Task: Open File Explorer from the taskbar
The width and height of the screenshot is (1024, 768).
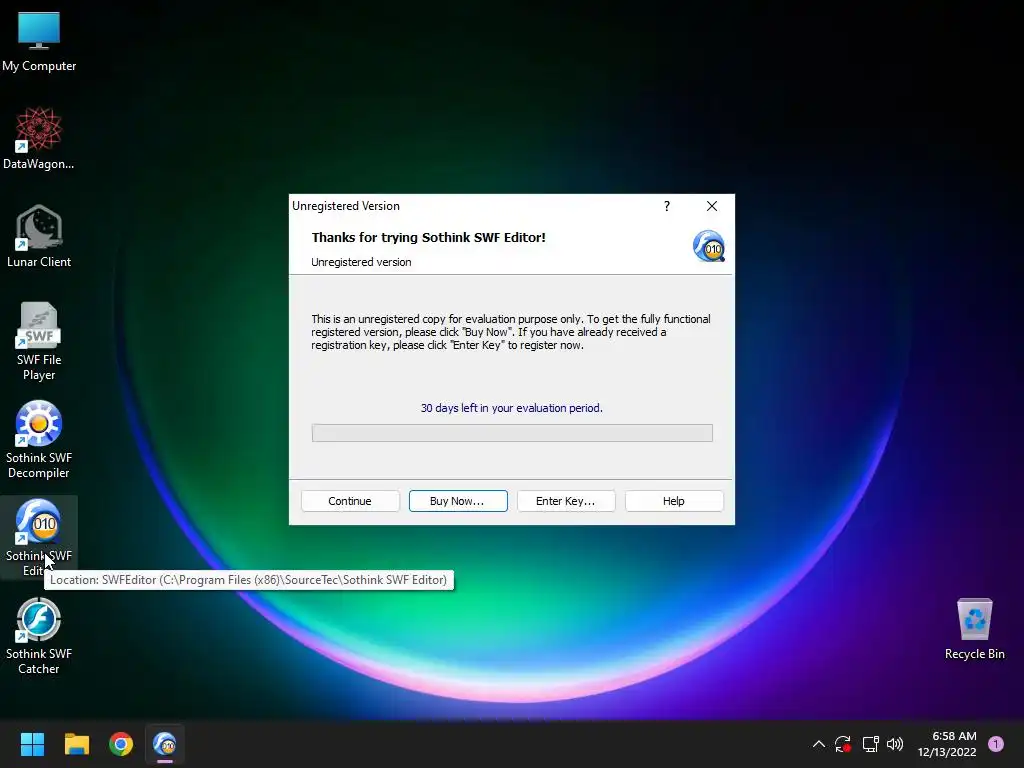Action: point(76,744)
